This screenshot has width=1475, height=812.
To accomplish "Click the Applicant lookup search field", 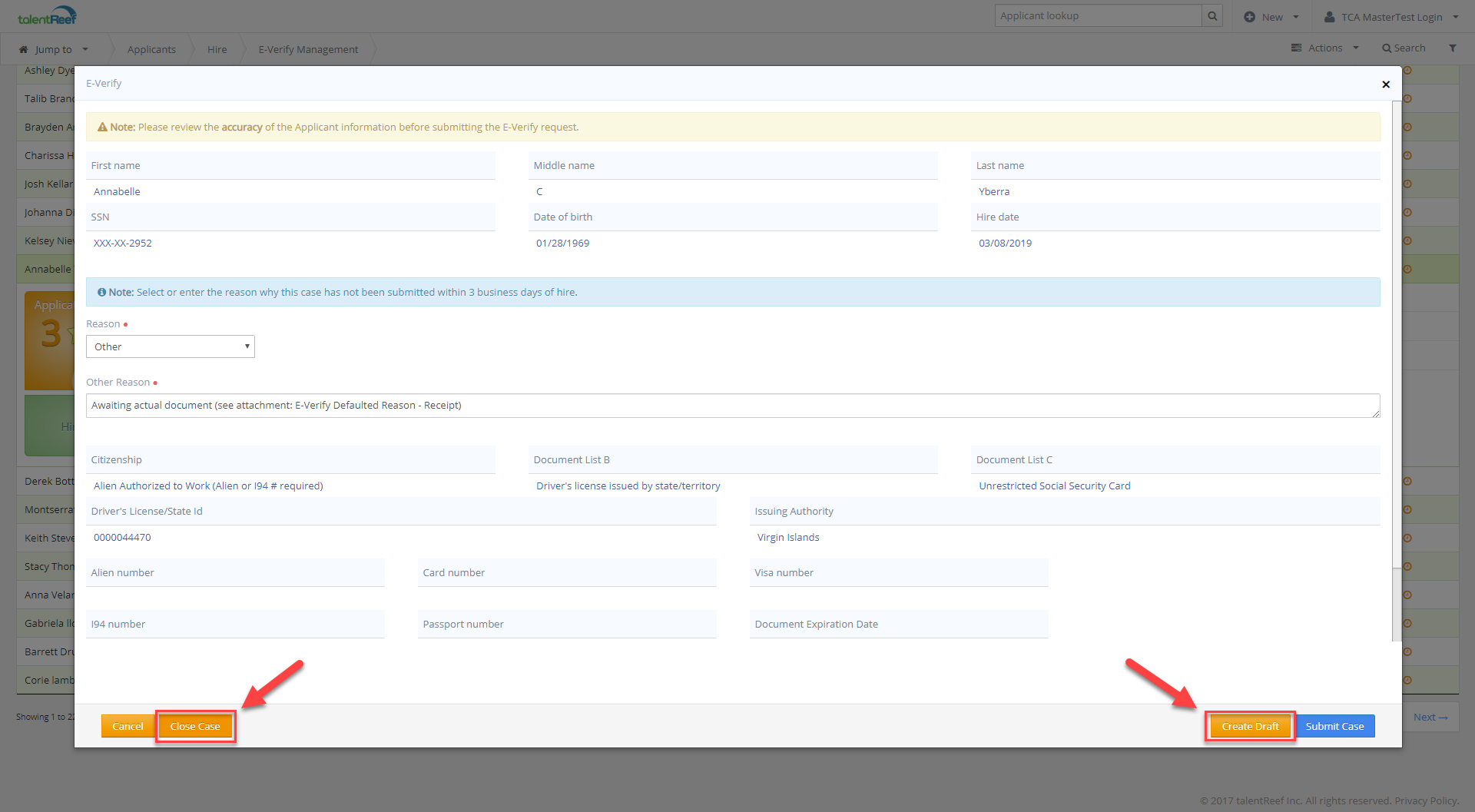I will (1098, 16).
